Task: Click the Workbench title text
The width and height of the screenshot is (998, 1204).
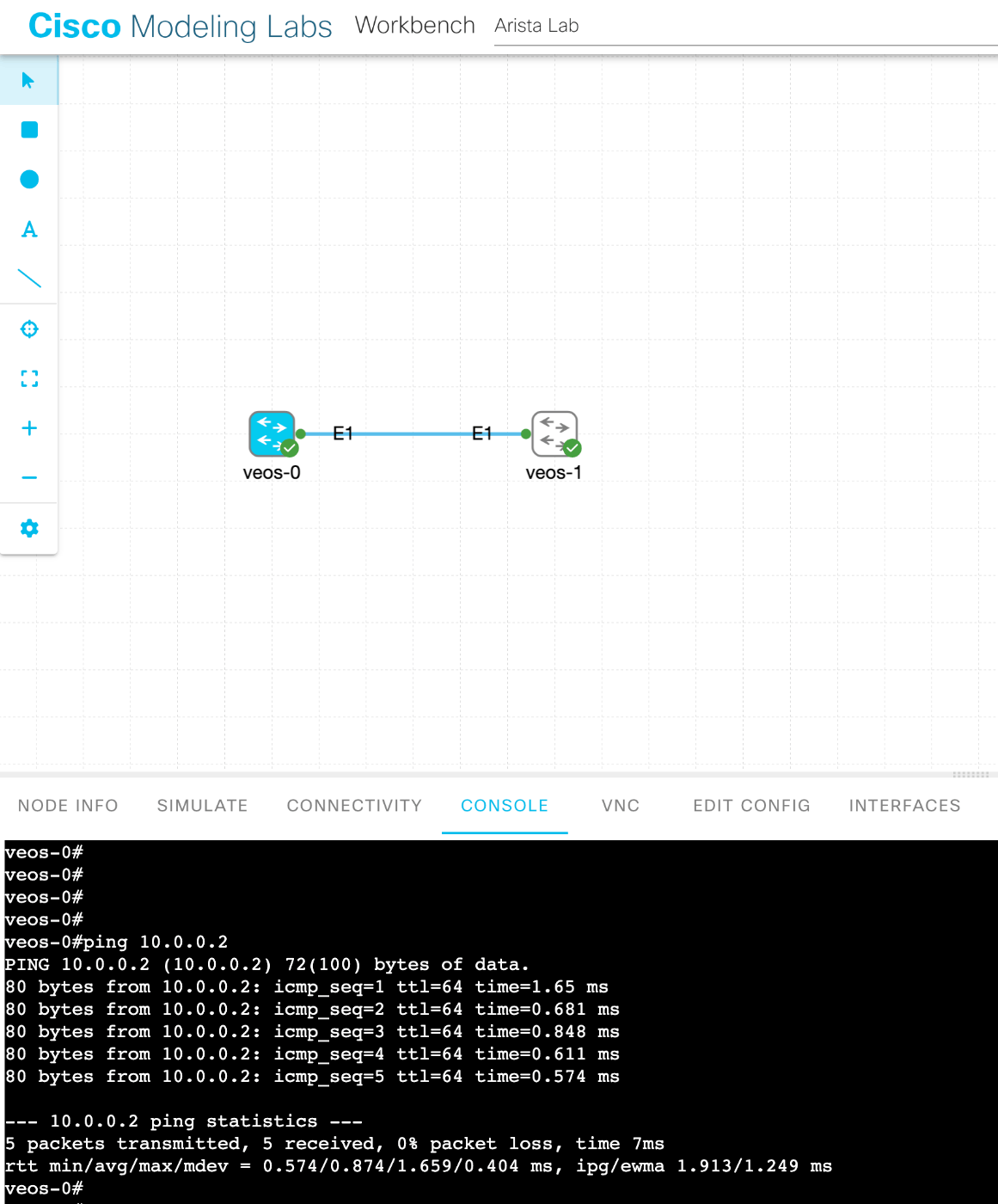Action: click(x=415, y=26)
